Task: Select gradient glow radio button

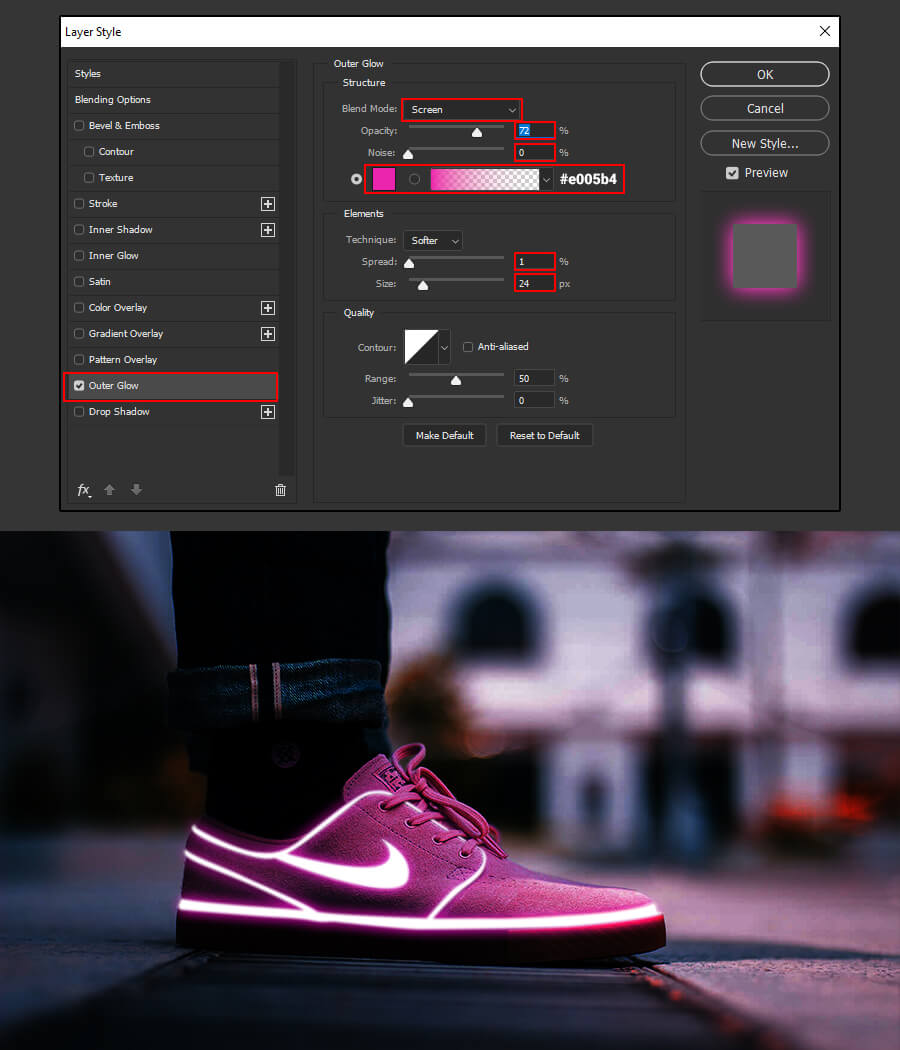Action: [x=415, y=179]
